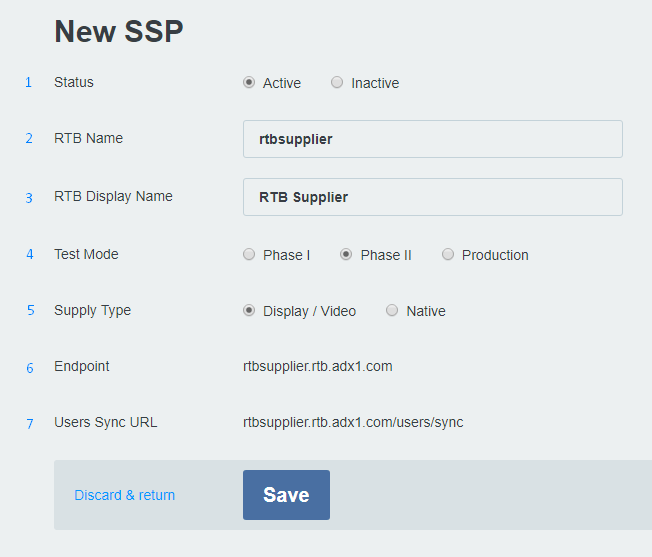The height and width of the screenshot is (557, 652).
Task: Click the endpoint value rtbsupplier.rtb.adx1.com
Action: tap(317, 366)
